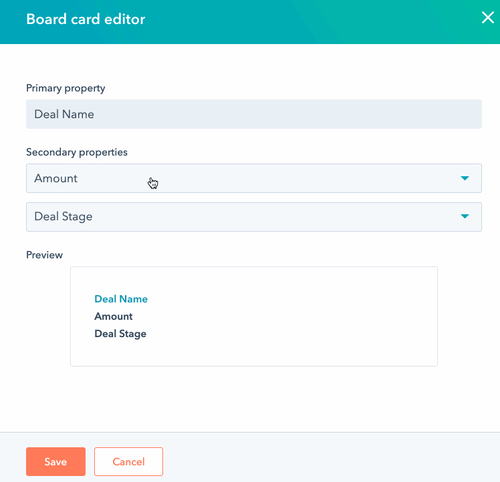Click the preview card box
500x482 pixels.
tap(254, 316)
